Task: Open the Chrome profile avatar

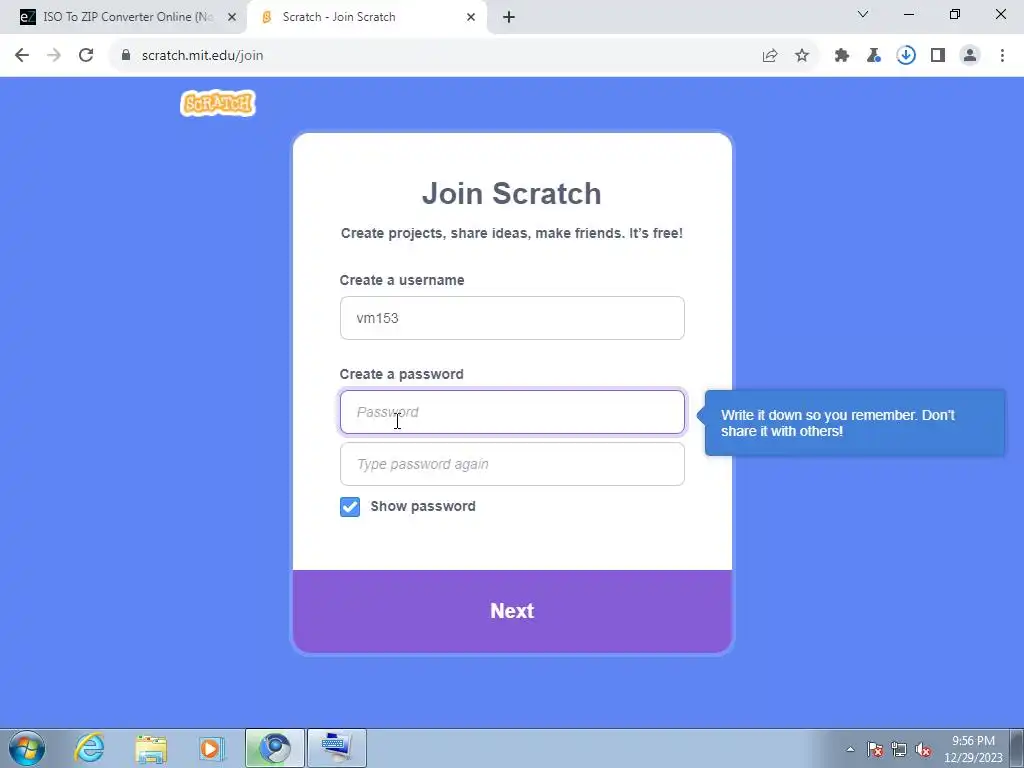Action: pos(970,56)
